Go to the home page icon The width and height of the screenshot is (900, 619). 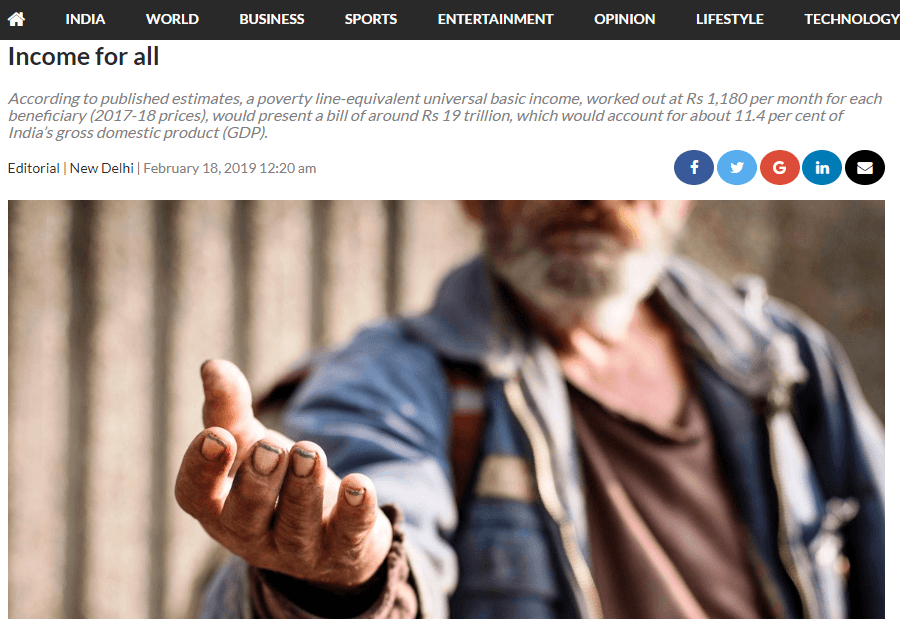point(17,19)
